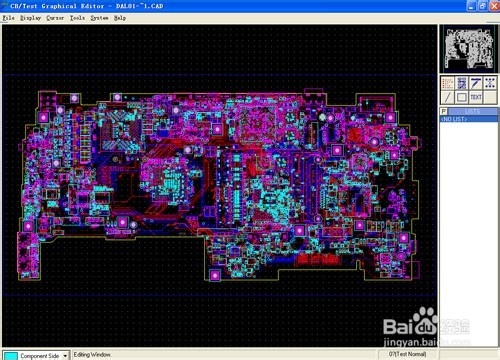
Task: Click the LISTS panel header
Action: 473,112
